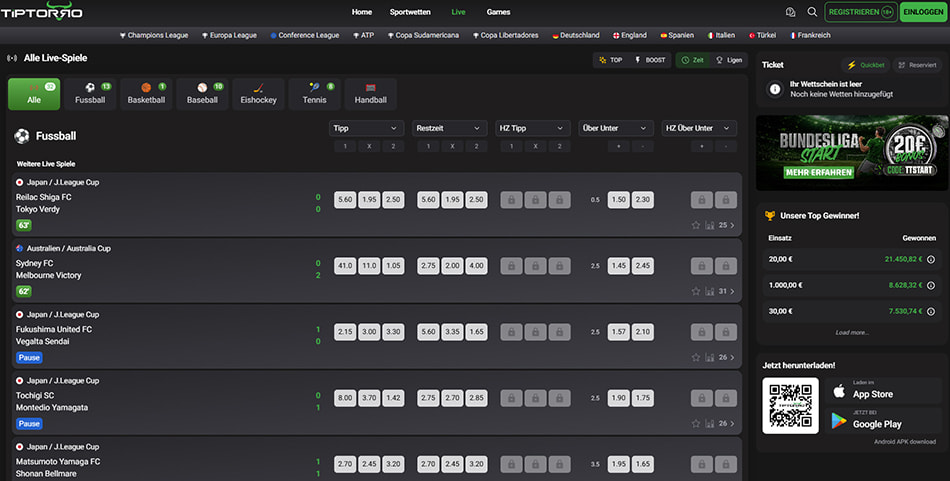
Task: Click the QR code for app download
Action: [790, 405]
